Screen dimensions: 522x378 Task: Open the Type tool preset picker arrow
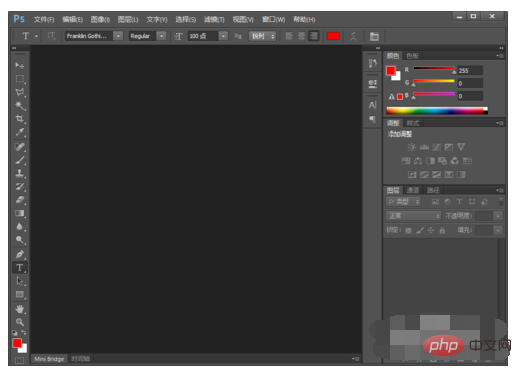point(36,36)
